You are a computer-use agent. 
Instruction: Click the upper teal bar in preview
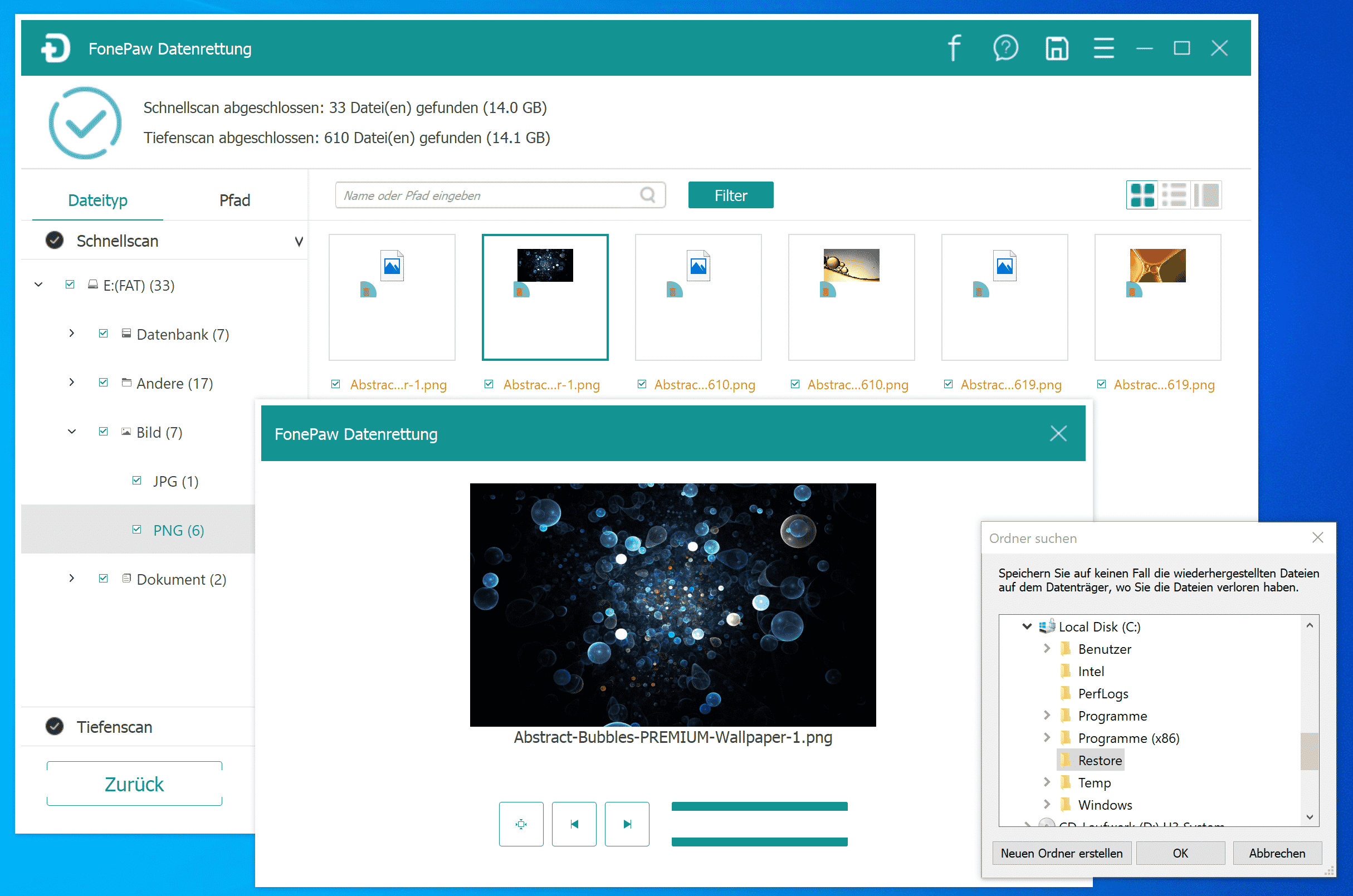(x=759, y=806)
